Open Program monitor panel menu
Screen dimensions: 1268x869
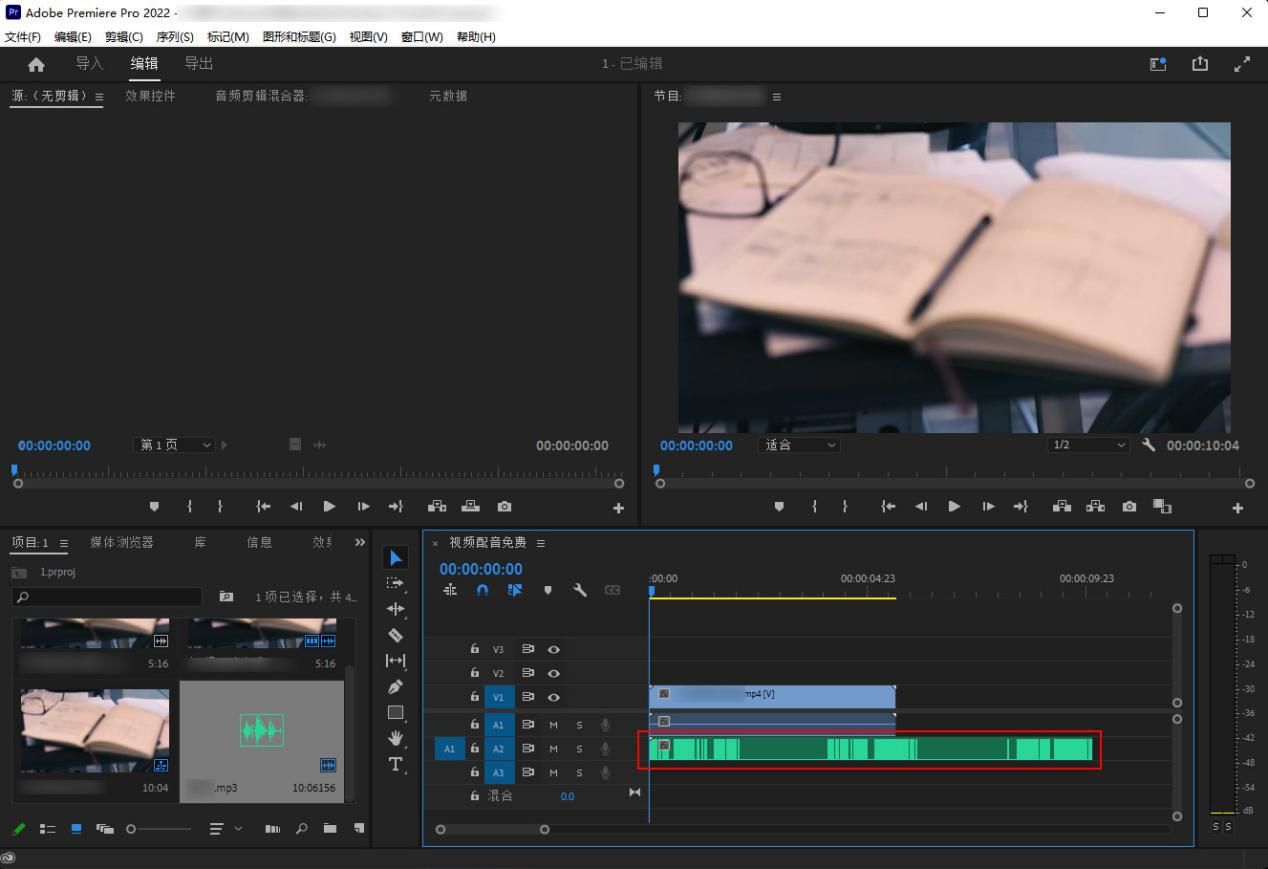tap(777, 97)
